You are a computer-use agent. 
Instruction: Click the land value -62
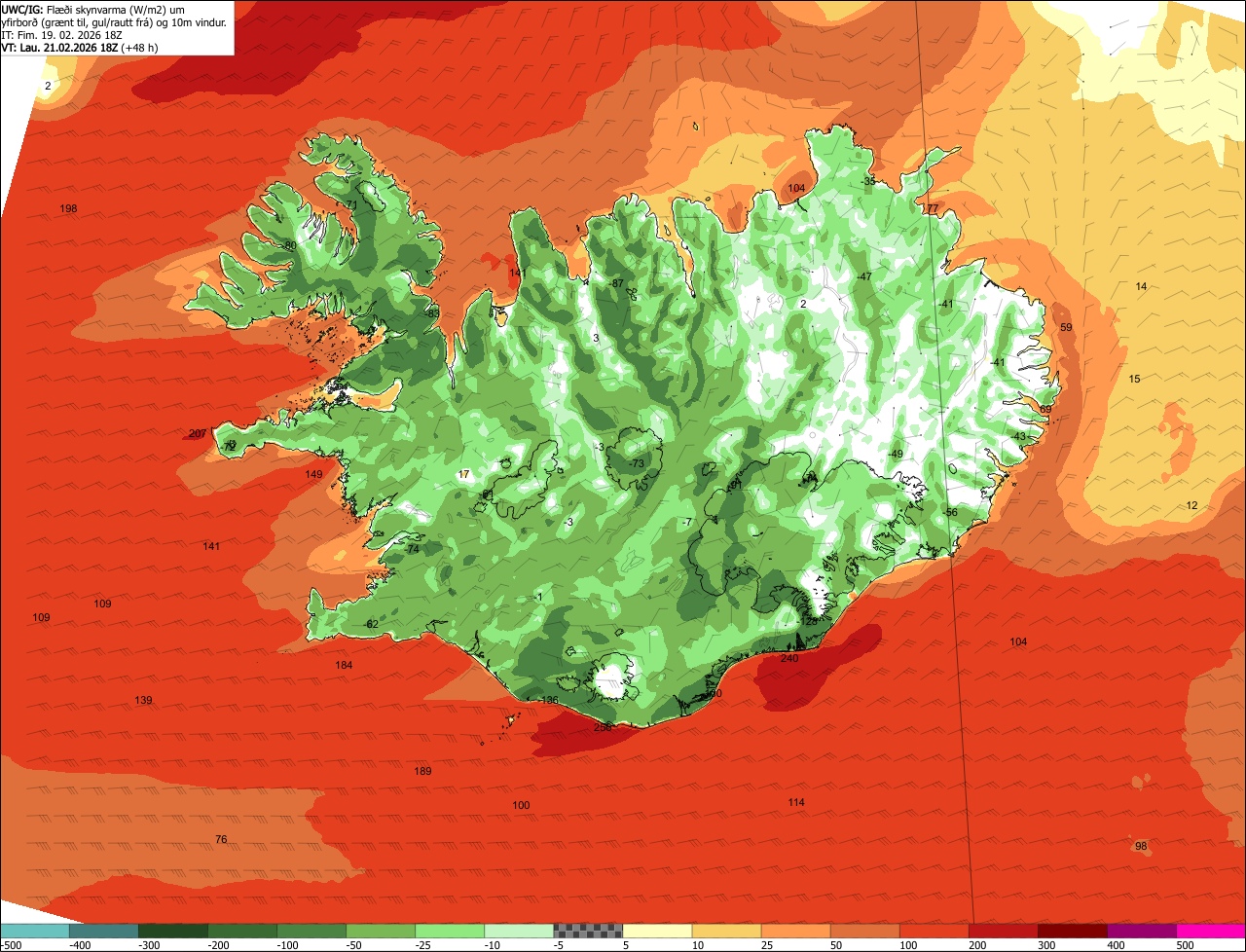[x=370, y=625]
